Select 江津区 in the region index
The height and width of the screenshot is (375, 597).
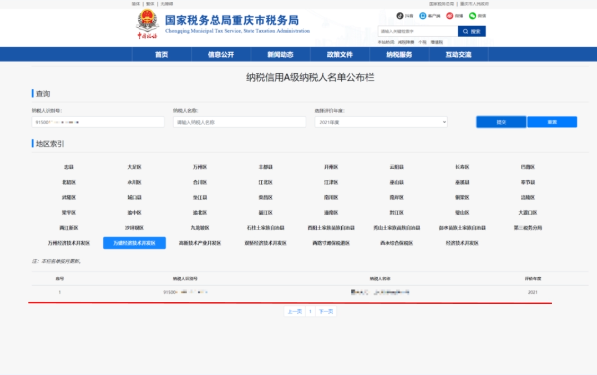pos(331,182)
